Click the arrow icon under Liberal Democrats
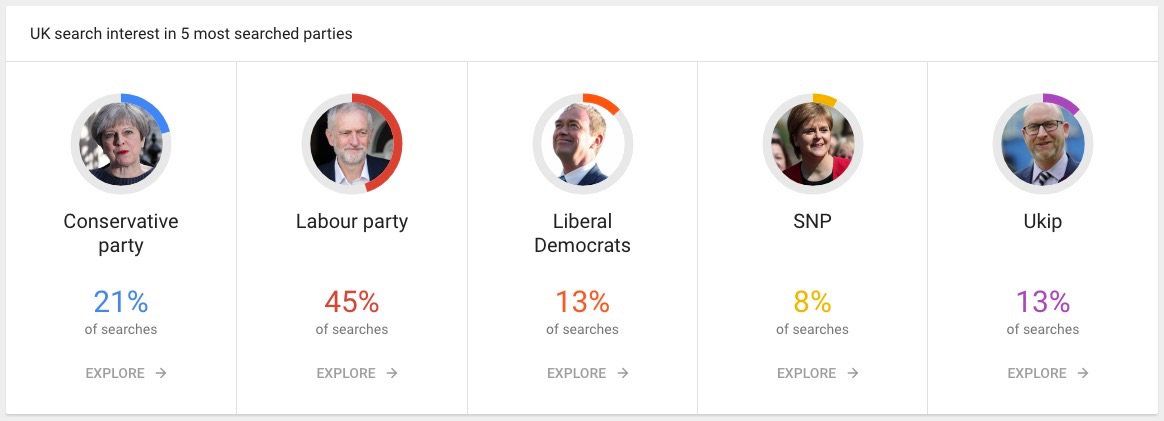The image size is (1164, 421). click(x=623, y=373)
